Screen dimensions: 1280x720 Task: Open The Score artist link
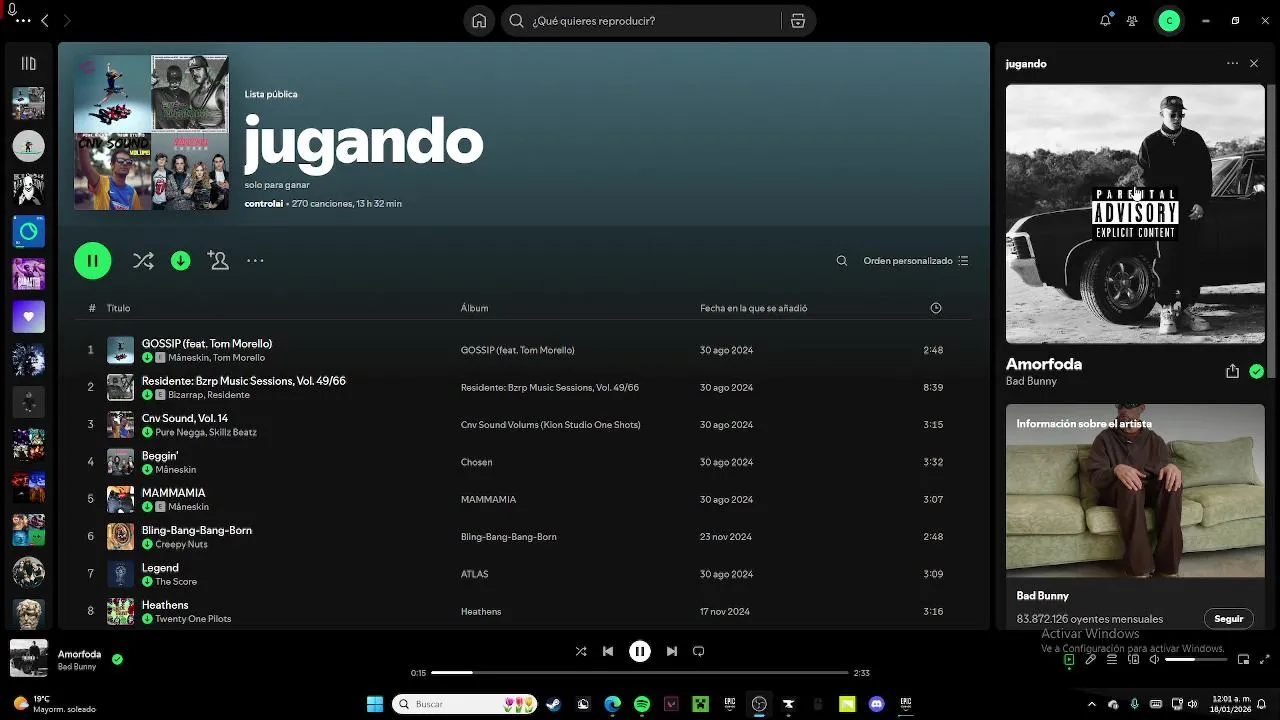pyautogui.click(x=176, y=582)
